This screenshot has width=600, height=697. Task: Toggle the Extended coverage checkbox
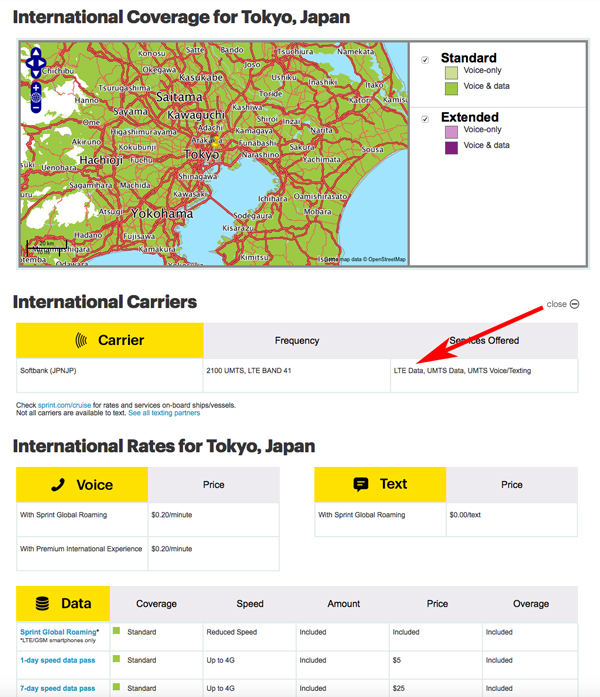(x=425, y=119)
